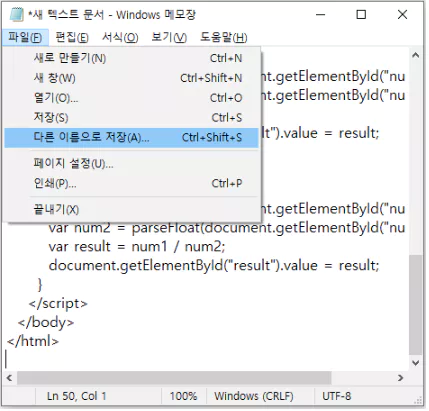Open the 도움말(H) menu

tap(224, 37)
